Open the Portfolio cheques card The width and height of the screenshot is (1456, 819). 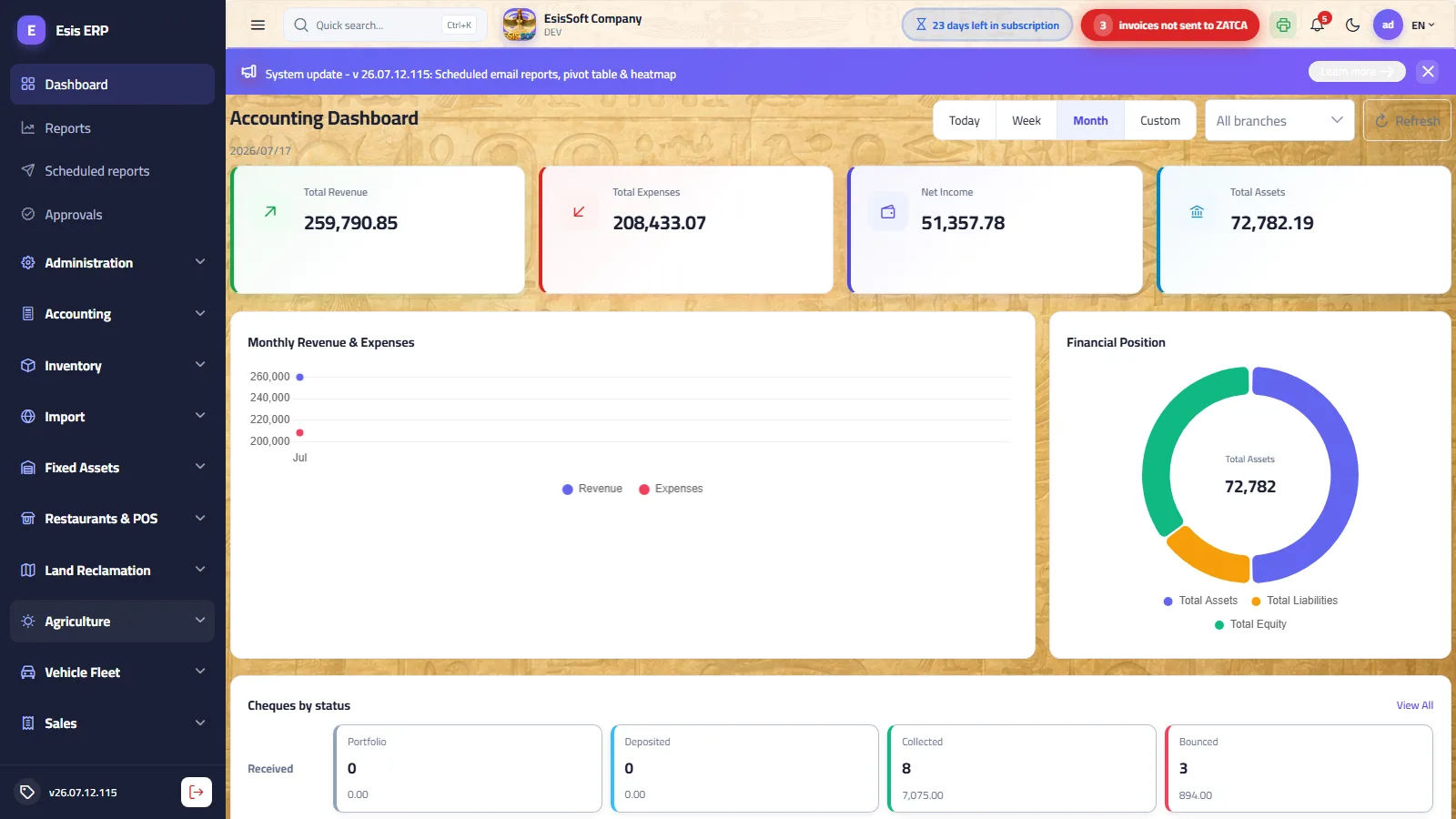tap(468, 768)
